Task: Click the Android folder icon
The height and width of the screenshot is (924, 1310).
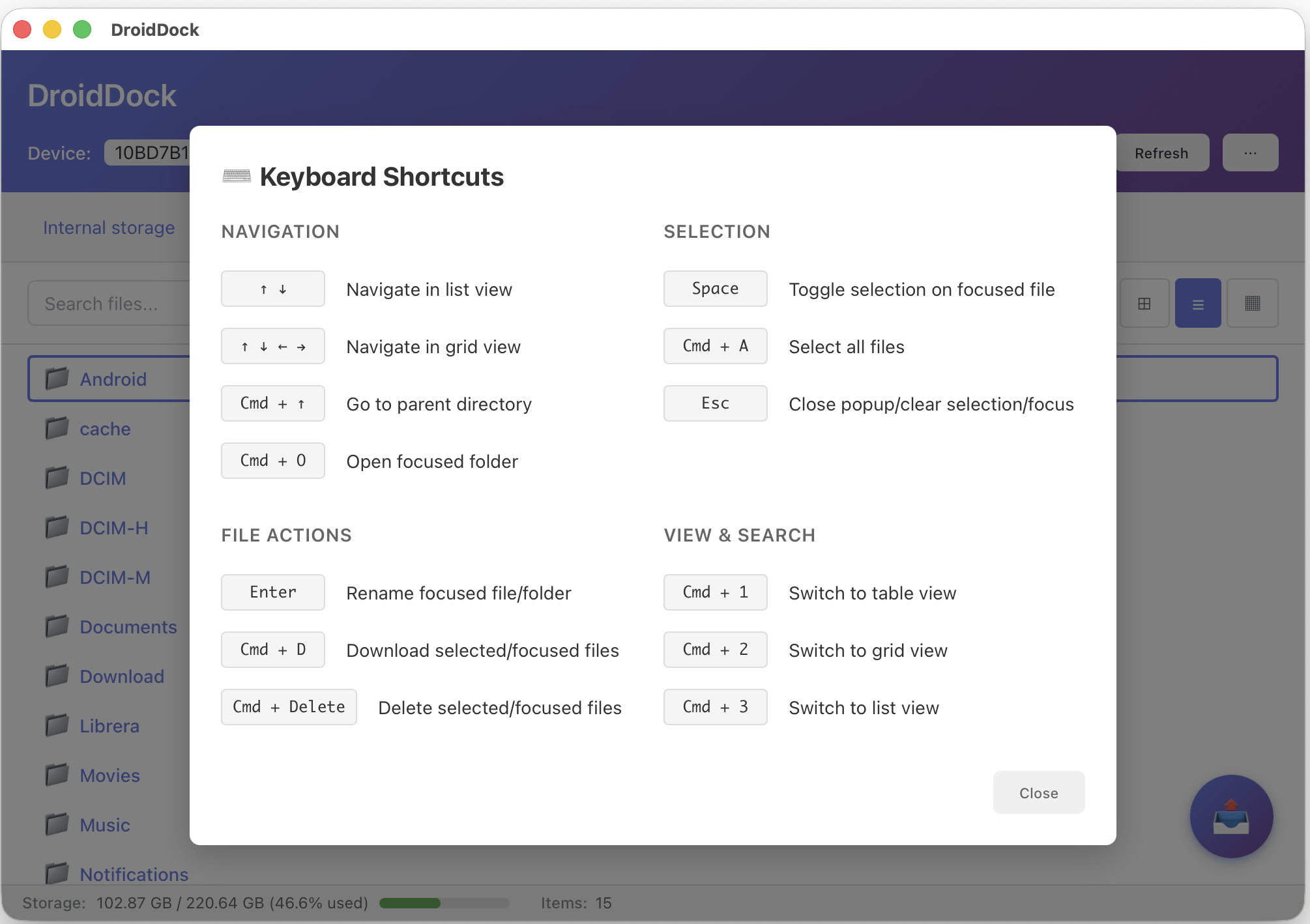Action: tap(57, 378)
